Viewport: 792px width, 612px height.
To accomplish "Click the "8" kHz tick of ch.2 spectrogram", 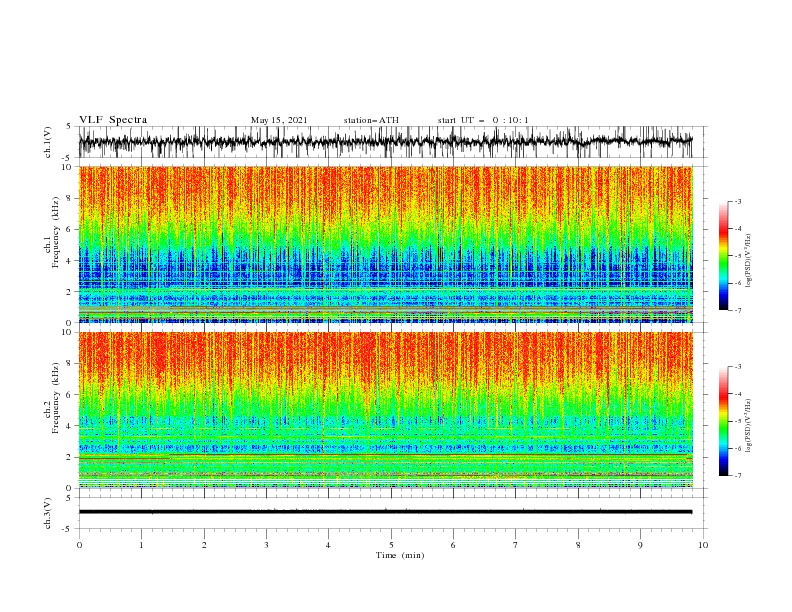I will 70,364.
